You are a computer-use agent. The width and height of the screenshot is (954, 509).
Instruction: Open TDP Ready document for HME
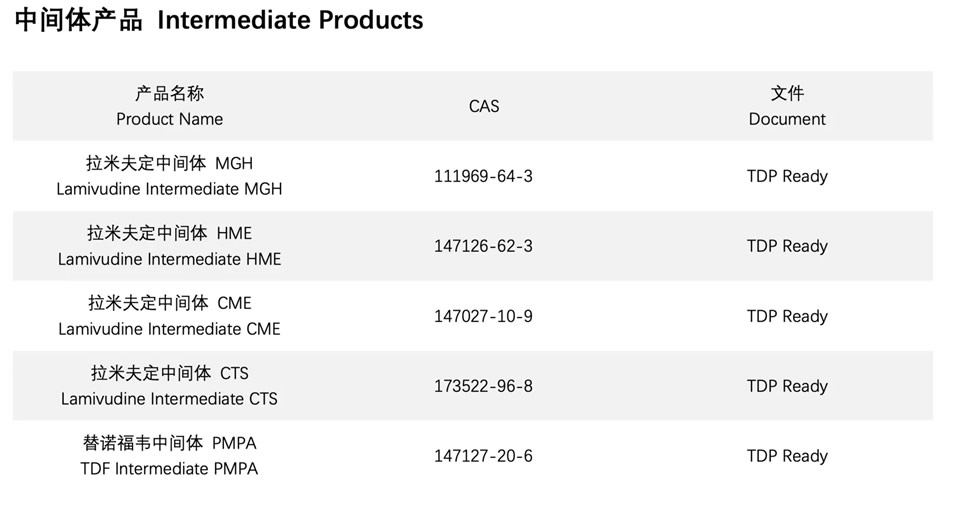pos(787,246)
